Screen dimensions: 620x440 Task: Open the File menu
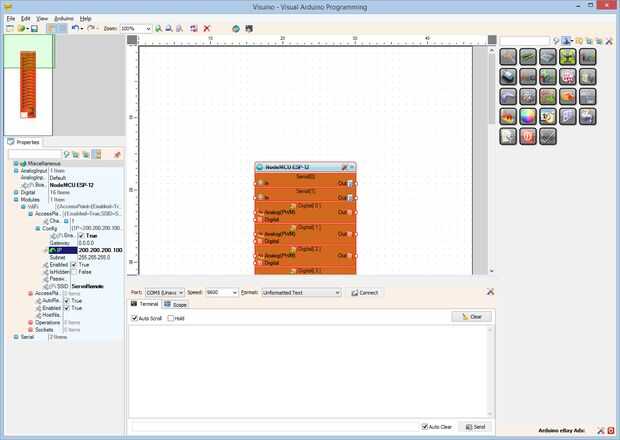(11, 19)
